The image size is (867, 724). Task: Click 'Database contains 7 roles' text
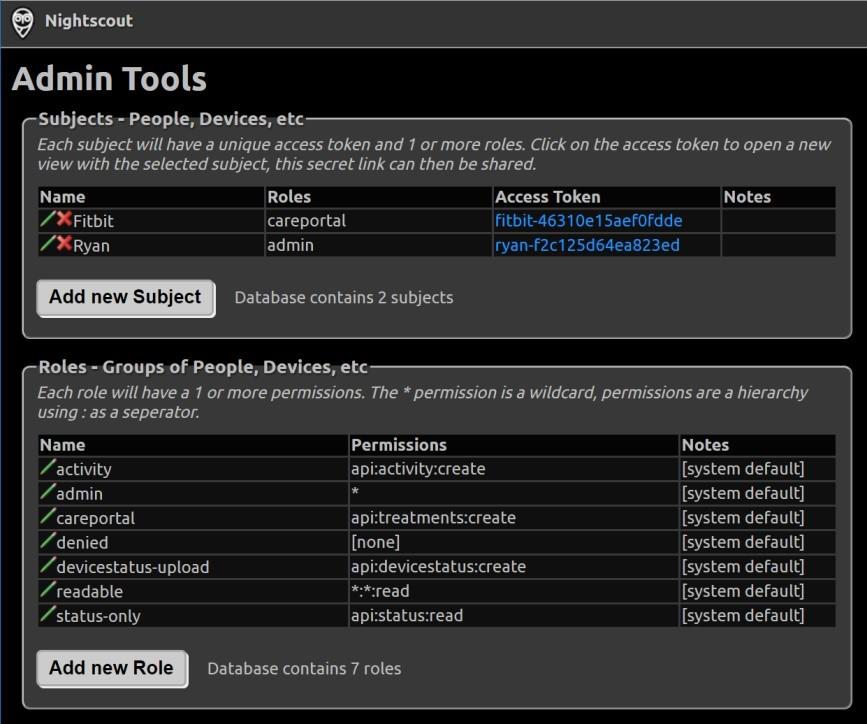point(304,669)
